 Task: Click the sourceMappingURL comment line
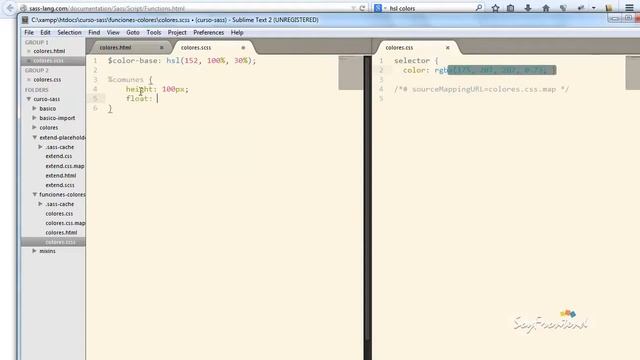(x=482, y=89)
